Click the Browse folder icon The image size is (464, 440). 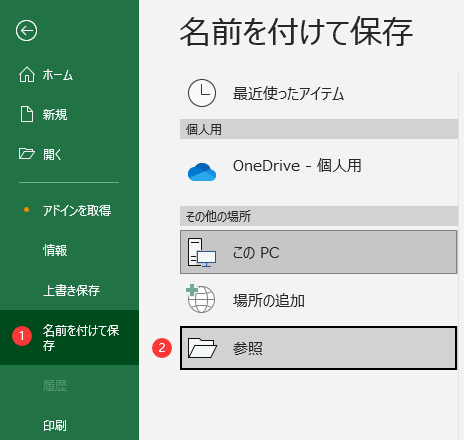[202, 348]
